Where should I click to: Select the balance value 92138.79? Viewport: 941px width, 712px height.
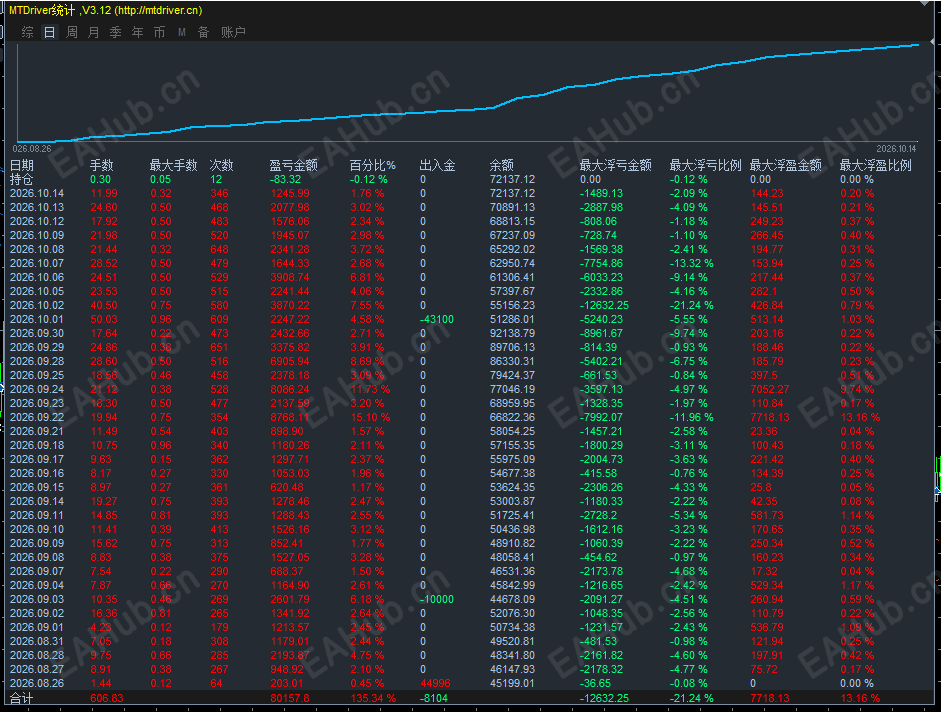[x=513, y=333]
